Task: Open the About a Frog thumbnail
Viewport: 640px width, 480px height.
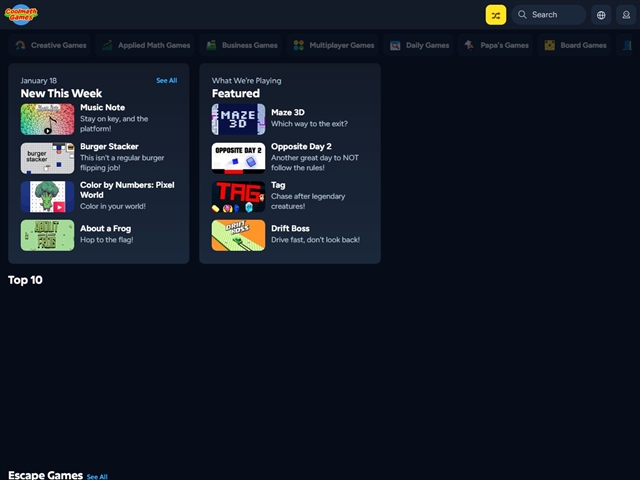Action: coord(47,235)
